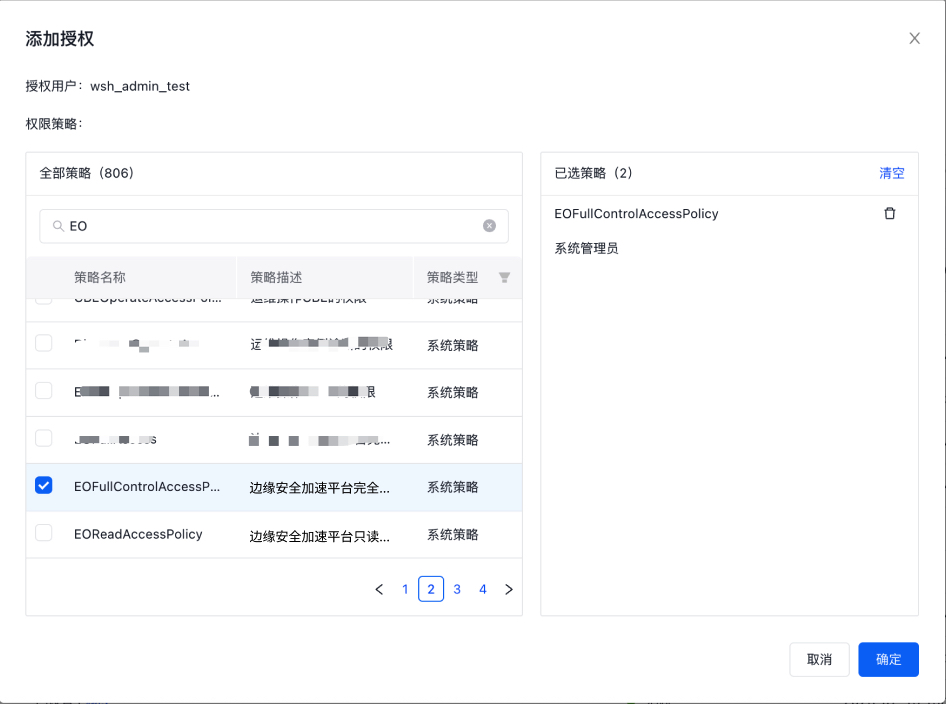The image size is (946, 704).
Task: Check the EOReadAccessPolicy checkbox
Action: [x=43, y=533]
